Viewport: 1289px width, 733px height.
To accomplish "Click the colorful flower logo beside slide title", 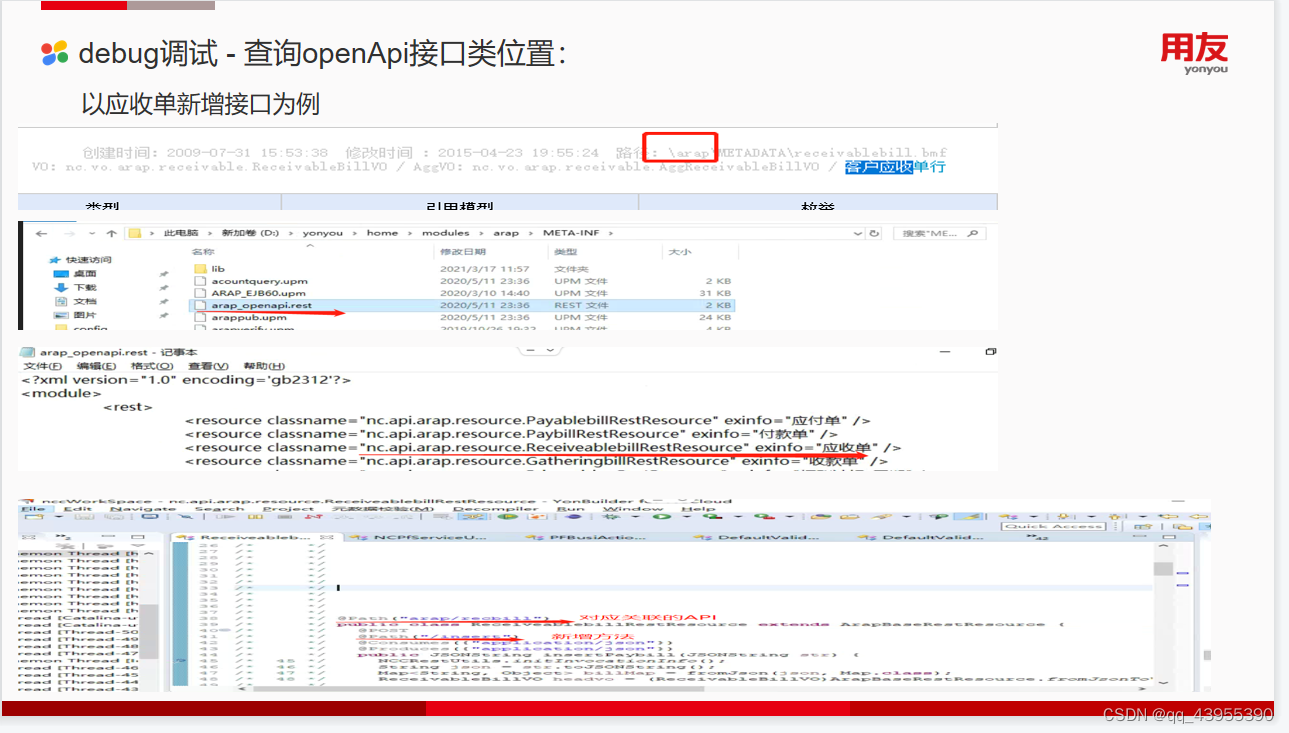I will (x=59, y=53).
